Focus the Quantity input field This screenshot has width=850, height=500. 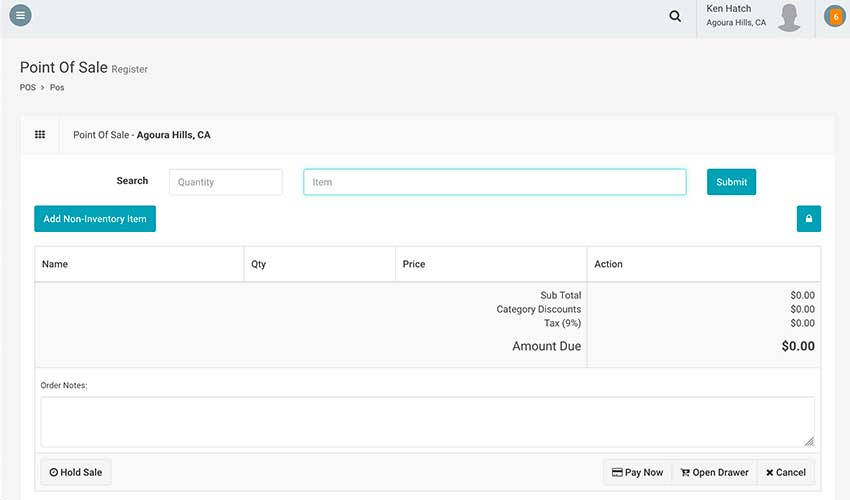[225, 182]
